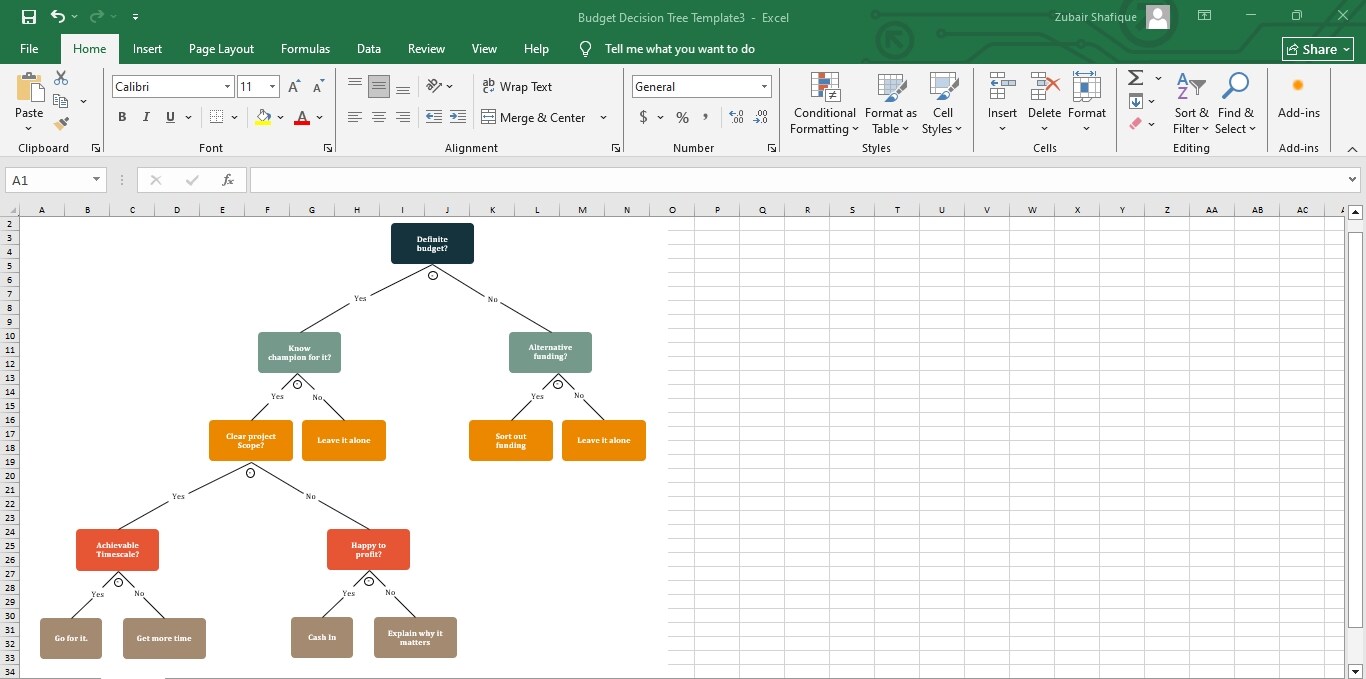Click the Increase Decimal icon
1366x679 pixels.
tap(735, 117)
